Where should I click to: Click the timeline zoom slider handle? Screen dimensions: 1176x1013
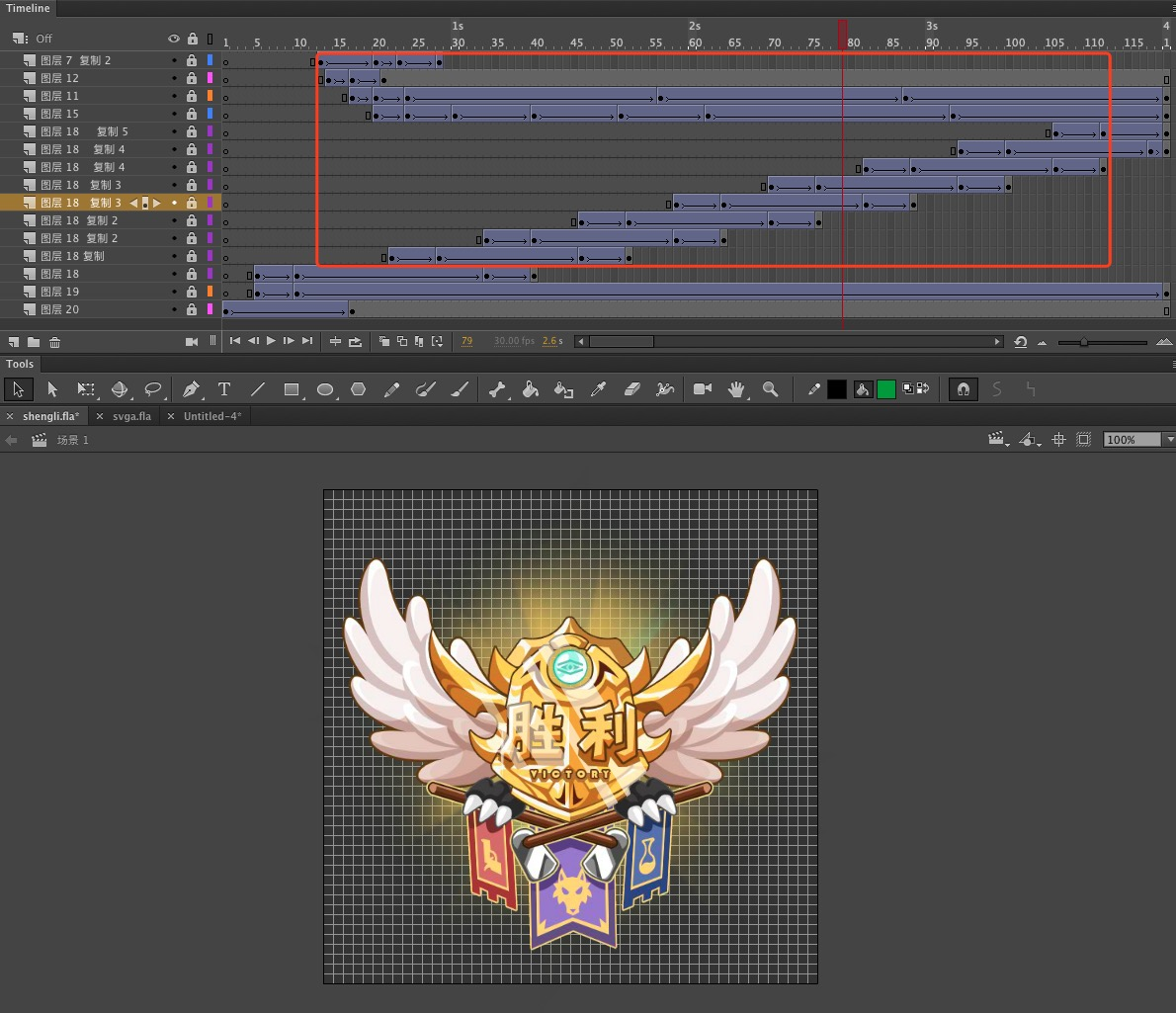[x=1084, y=342]
